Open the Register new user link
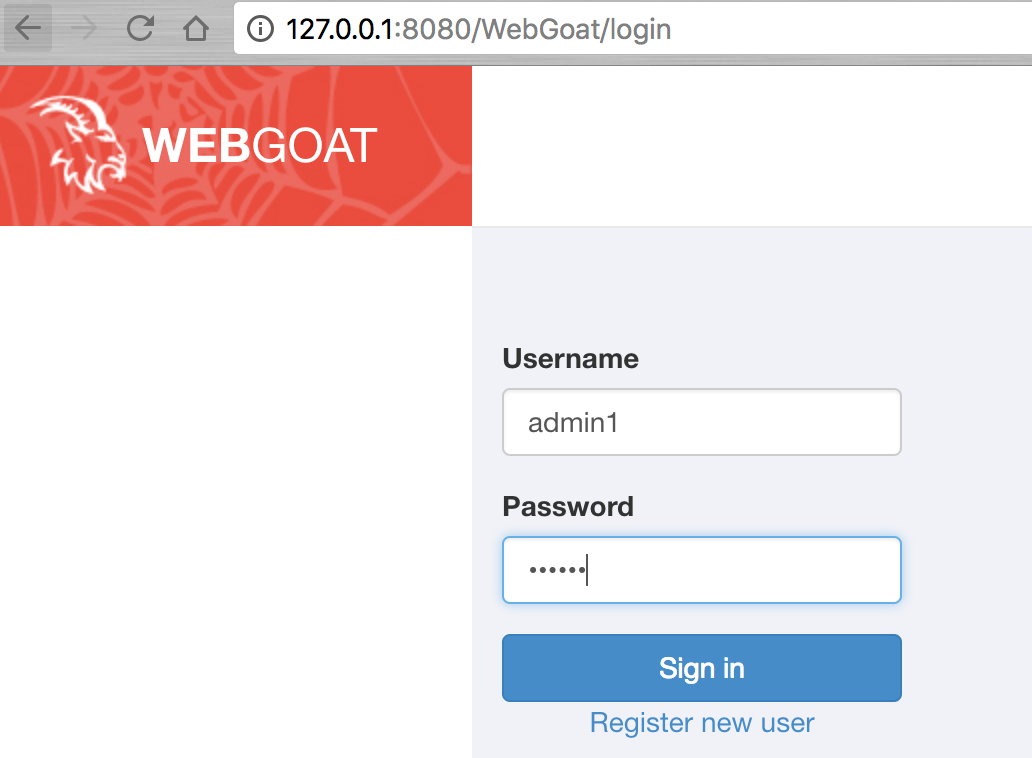The width and height of the screenshot is (1032, 758). [702, 722]
